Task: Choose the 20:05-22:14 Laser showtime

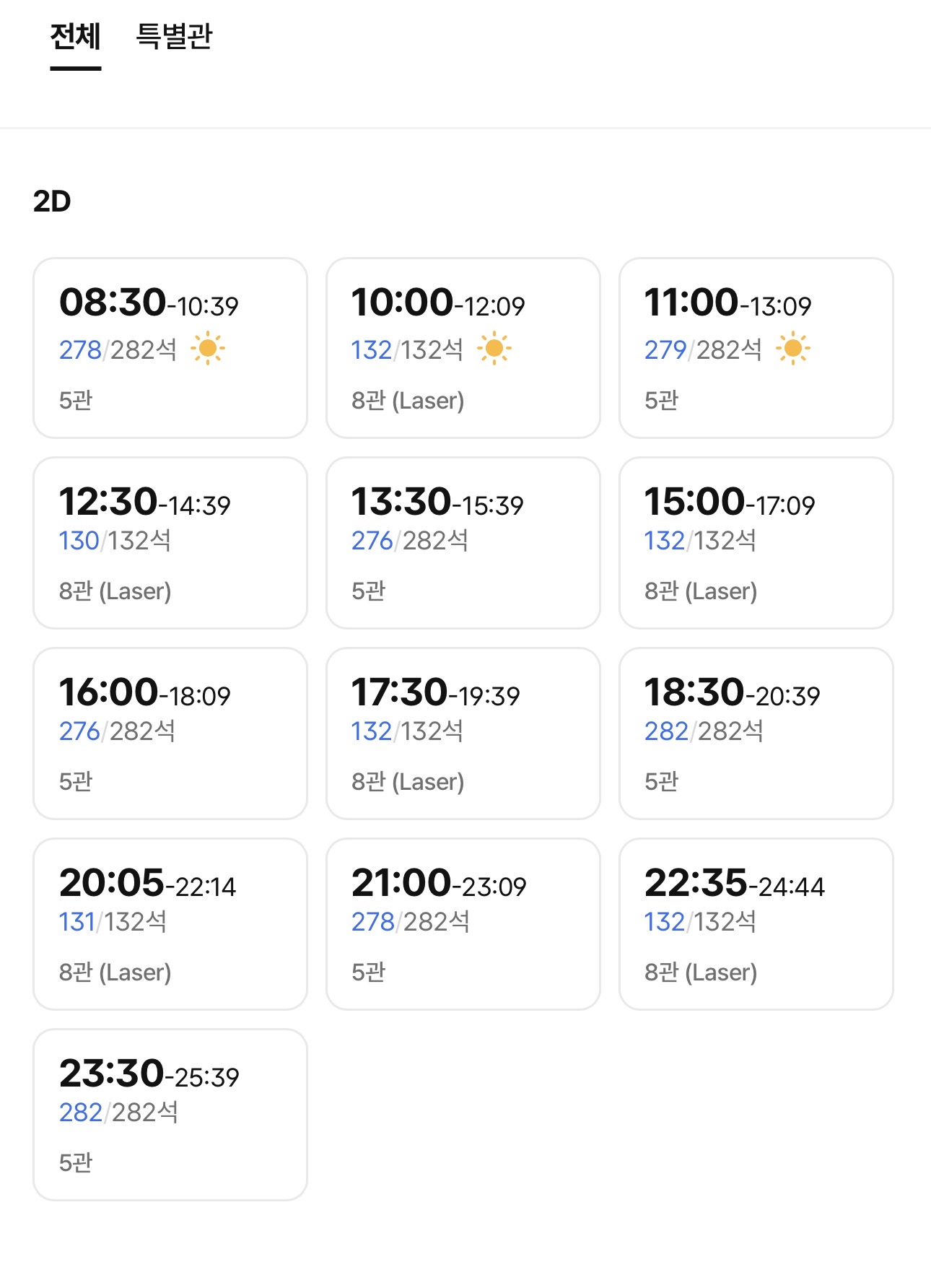Action: (x=170, y=924)
